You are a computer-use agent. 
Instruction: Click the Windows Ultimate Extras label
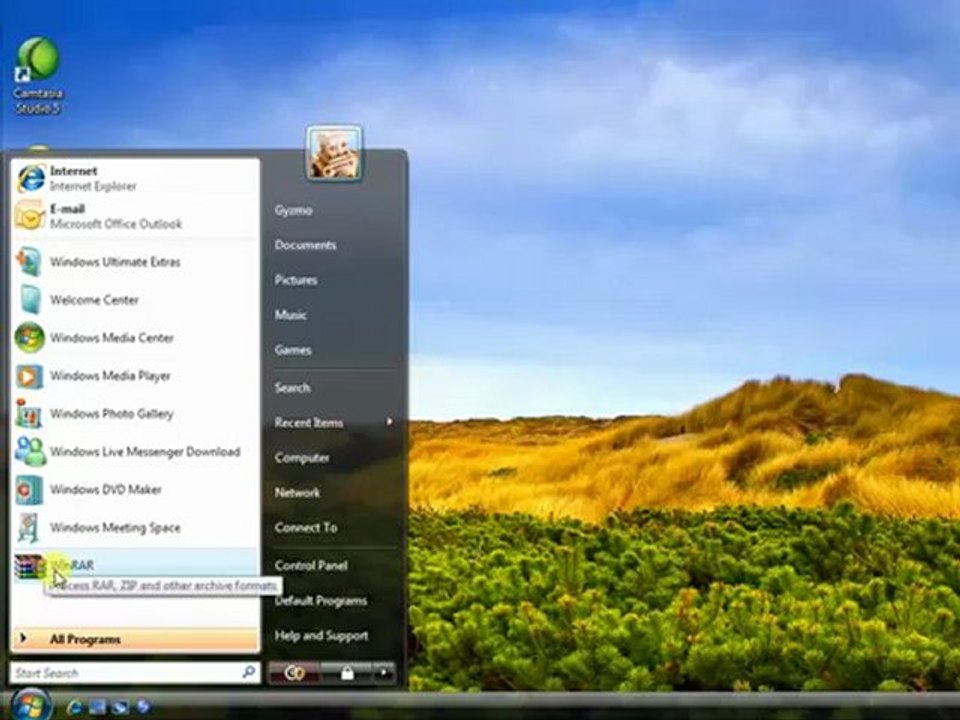[115, 262]
